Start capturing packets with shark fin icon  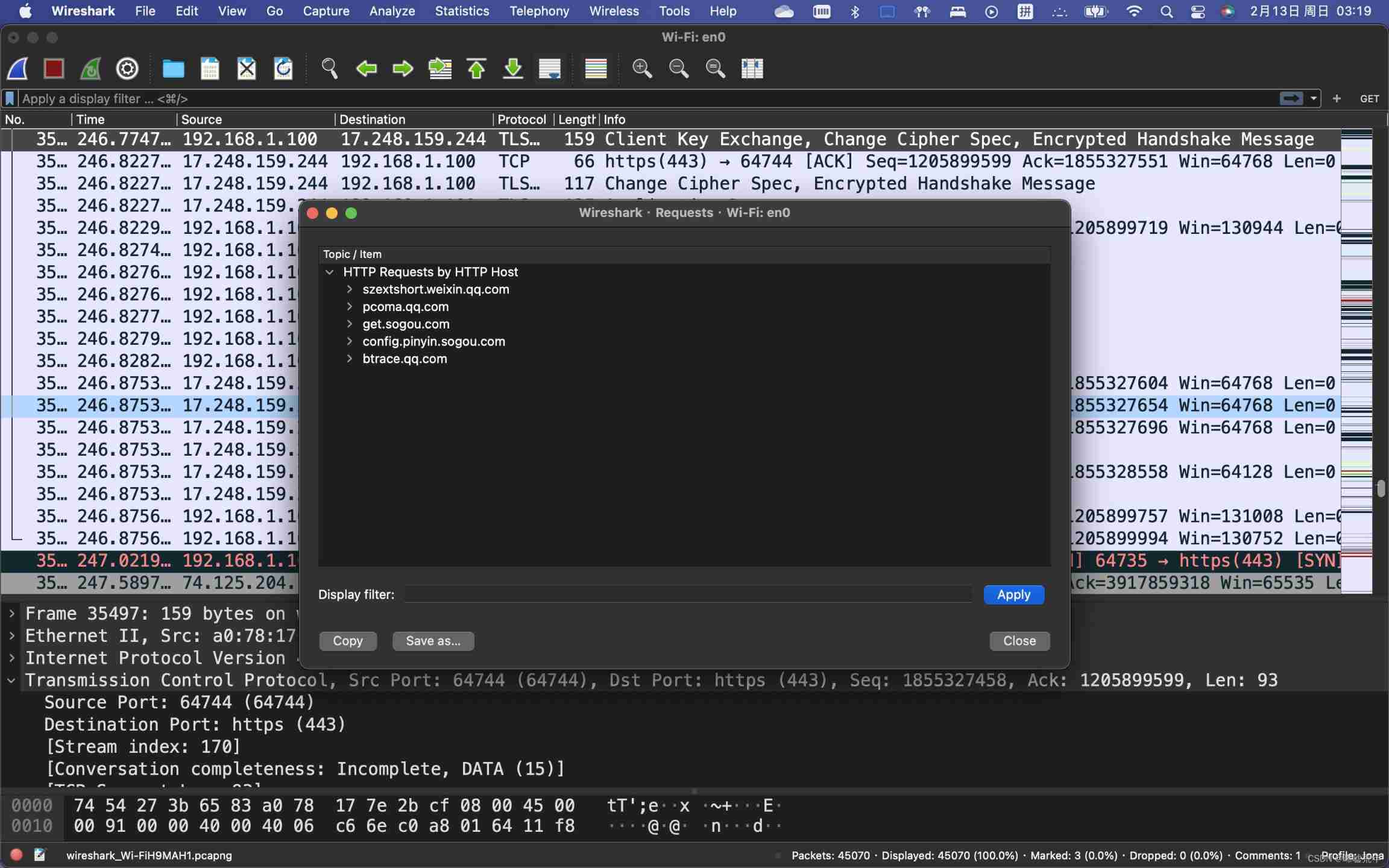pyautogui.click(x=18, y=69)
